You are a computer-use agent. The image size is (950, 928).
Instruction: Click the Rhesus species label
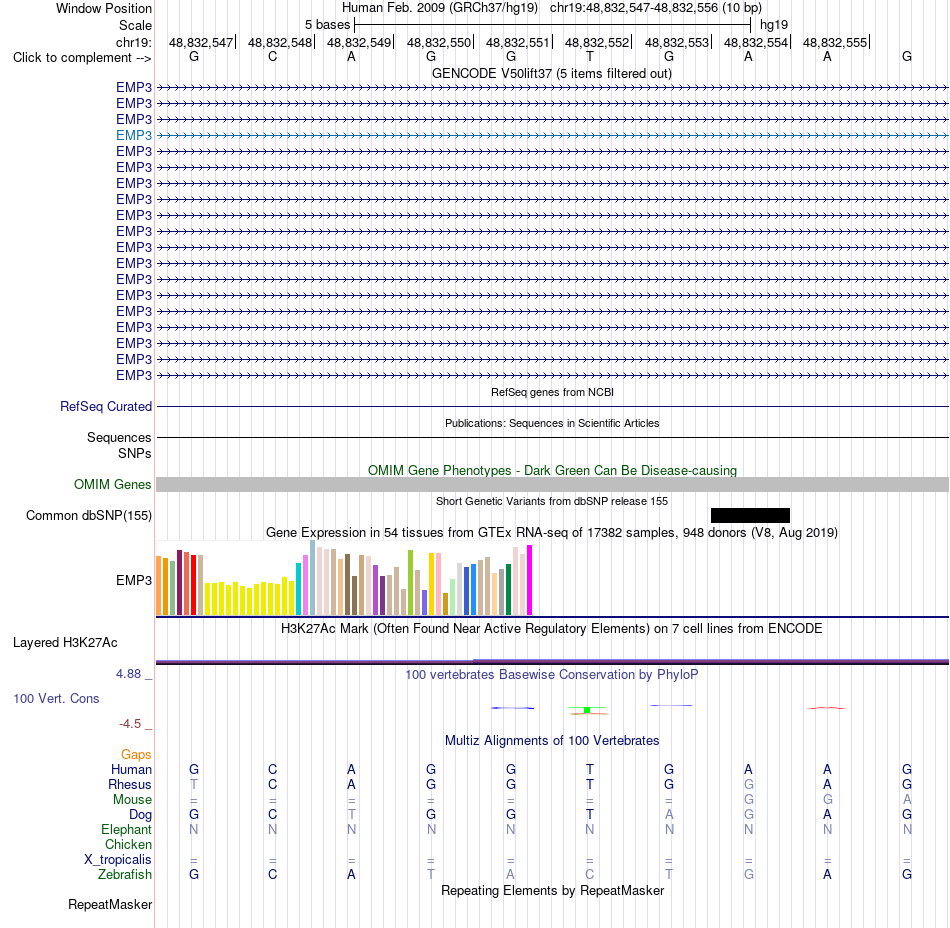tap(130, 784)
